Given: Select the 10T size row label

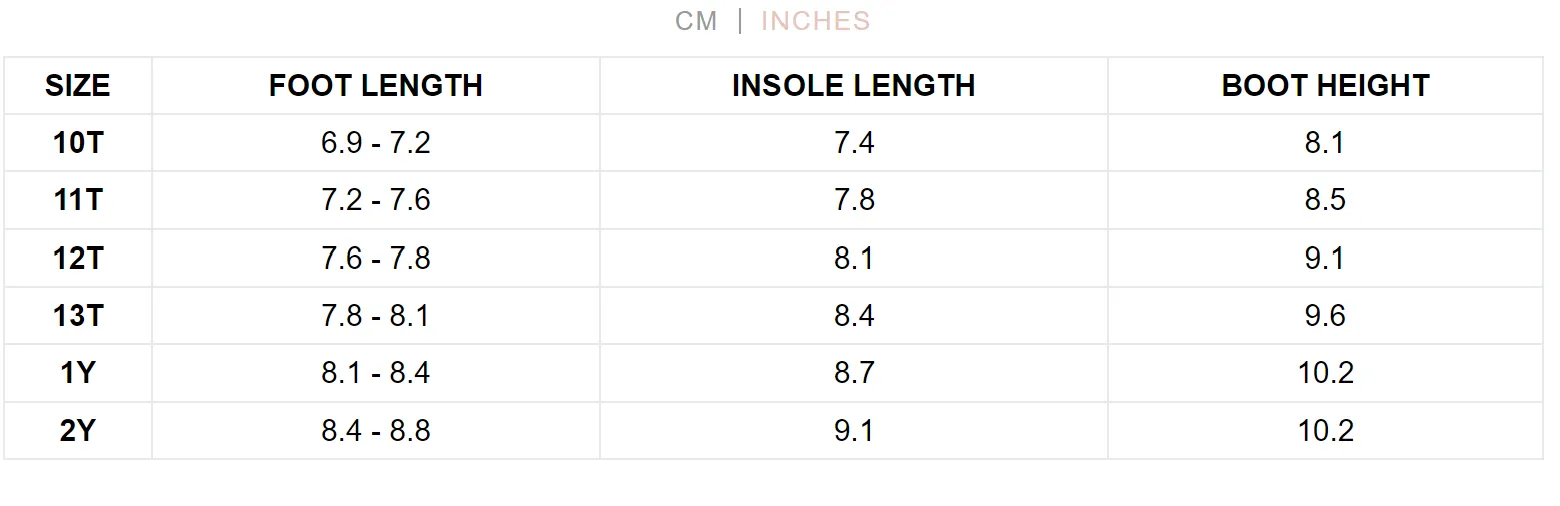Looking at the screenshot, I should (78, 143).
